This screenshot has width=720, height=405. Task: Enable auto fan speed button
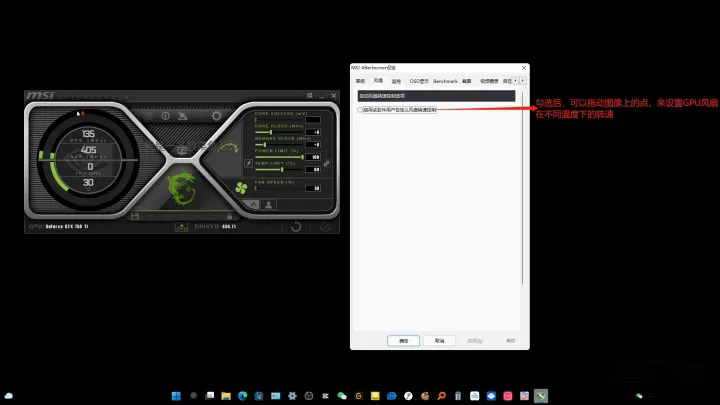pos(253,204)
